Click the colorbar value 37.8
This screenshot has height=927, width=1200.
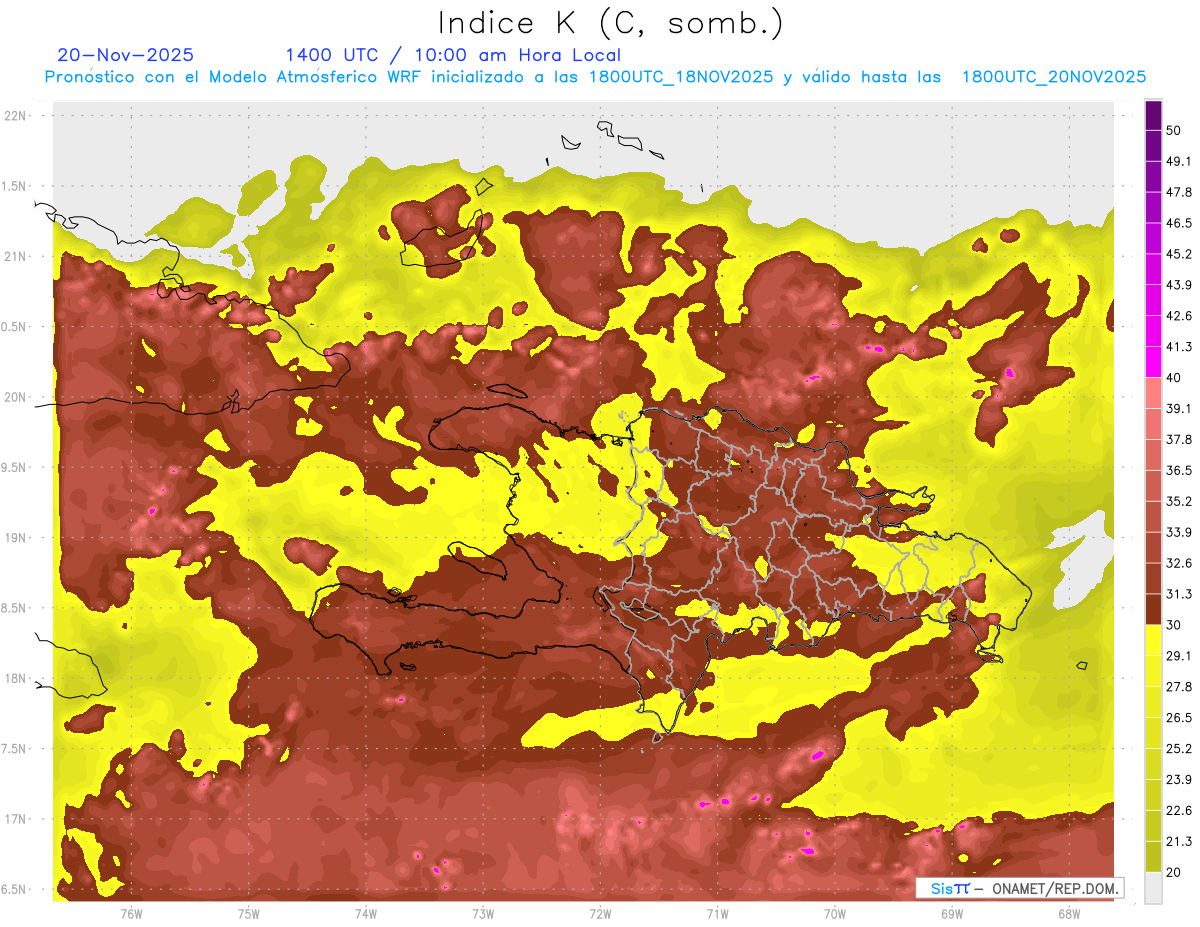(1178, 440)
